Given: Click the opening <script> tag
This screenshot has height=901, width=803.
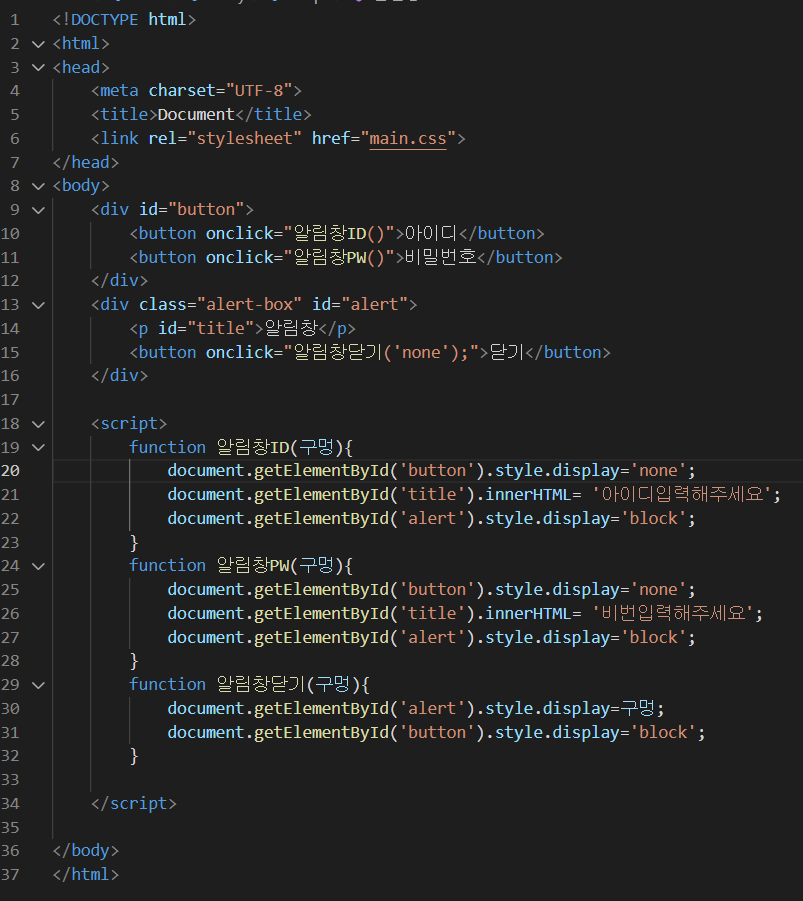Looking at the screenshot, I should 129,423.
